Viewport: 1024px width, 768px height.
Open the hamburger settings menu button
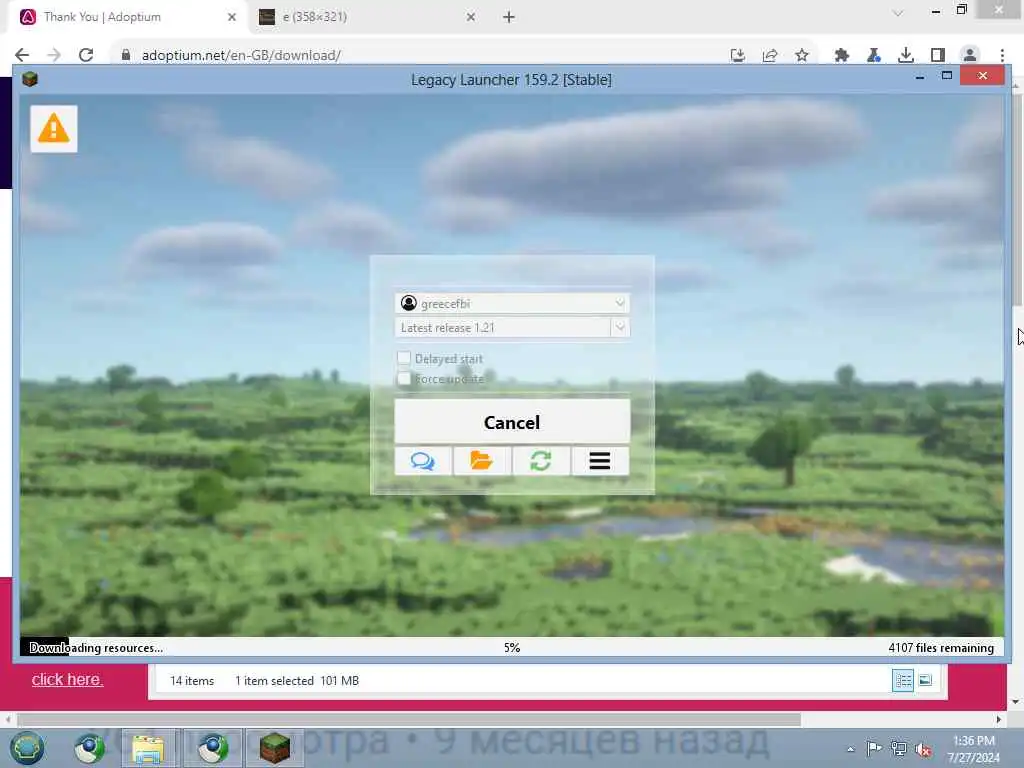tap(600, 461)
